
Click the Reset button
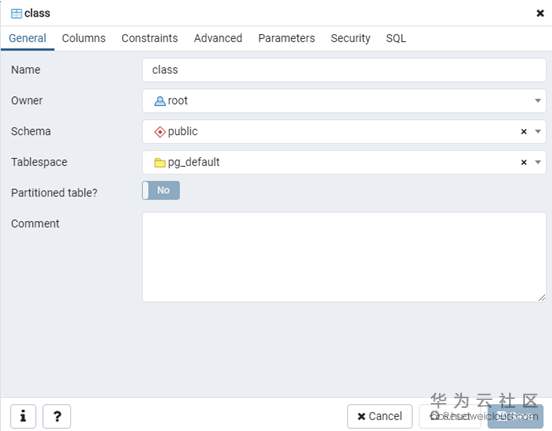point(450,416)
